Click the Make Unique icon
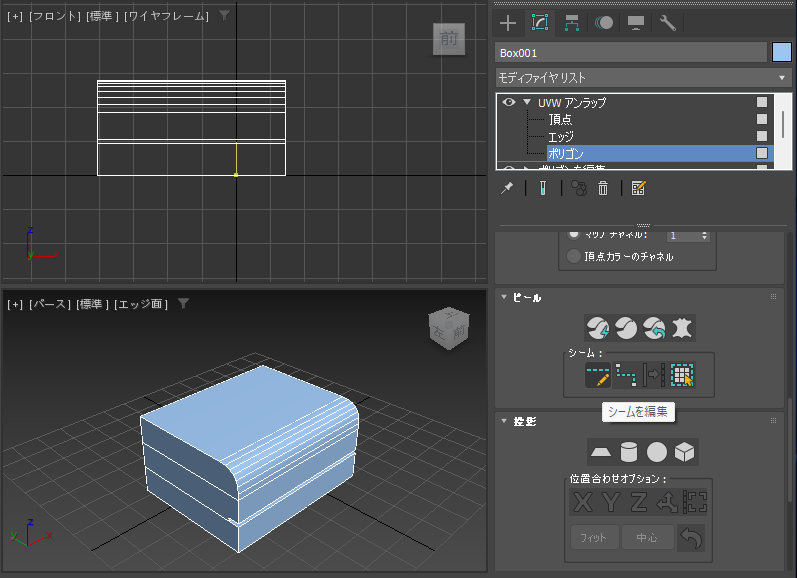The height and width of the screenshot is (578, 797). [578, 188]
